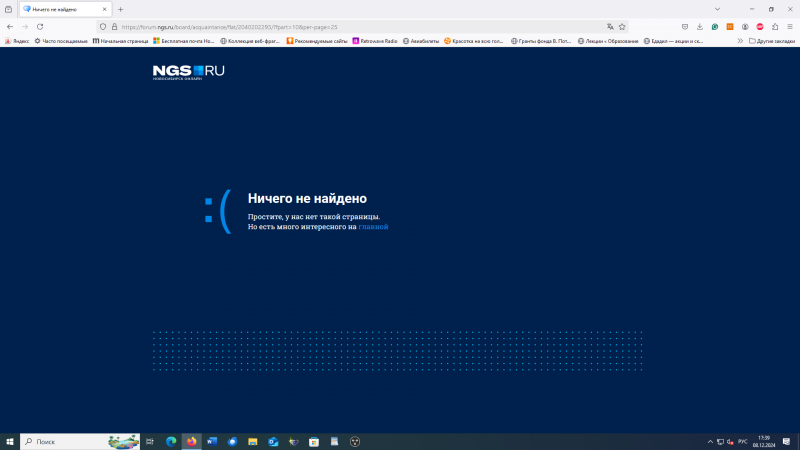Show more bookmarks overflow chevron
The width and height of the screenshot is (800, 450).
(x=740, y=41)
